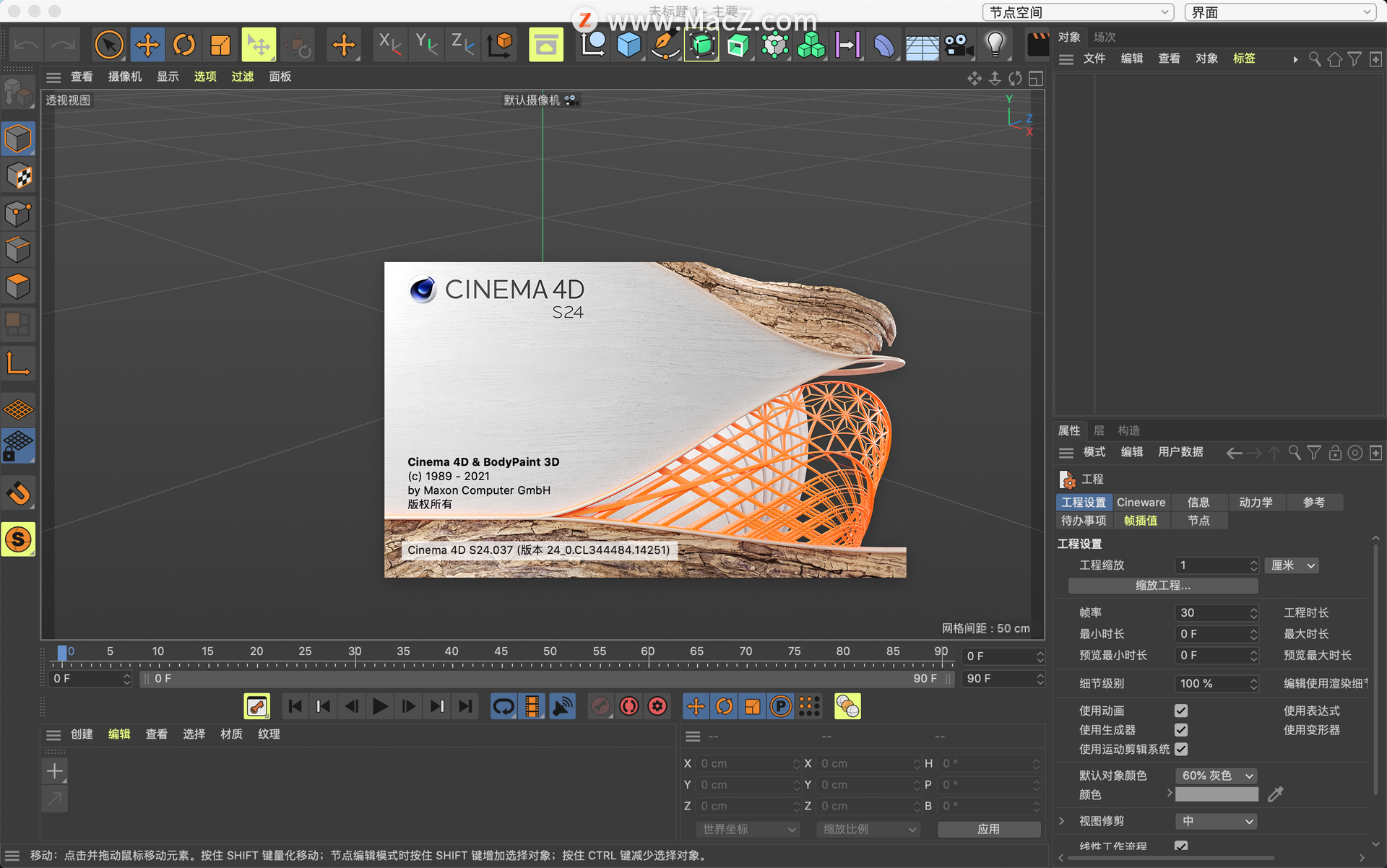This screenshot has width=1387, height=868.
Task: Select Edges mode in left sidebar
Action: [18, 250]
